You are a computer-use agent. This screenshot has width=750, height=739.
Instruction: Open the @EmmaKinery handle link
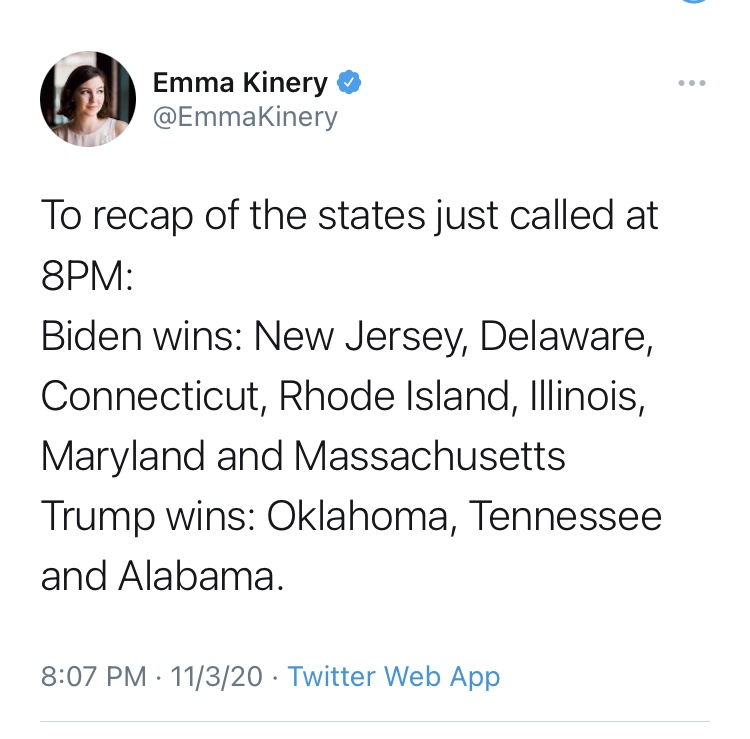click(245, 117)
